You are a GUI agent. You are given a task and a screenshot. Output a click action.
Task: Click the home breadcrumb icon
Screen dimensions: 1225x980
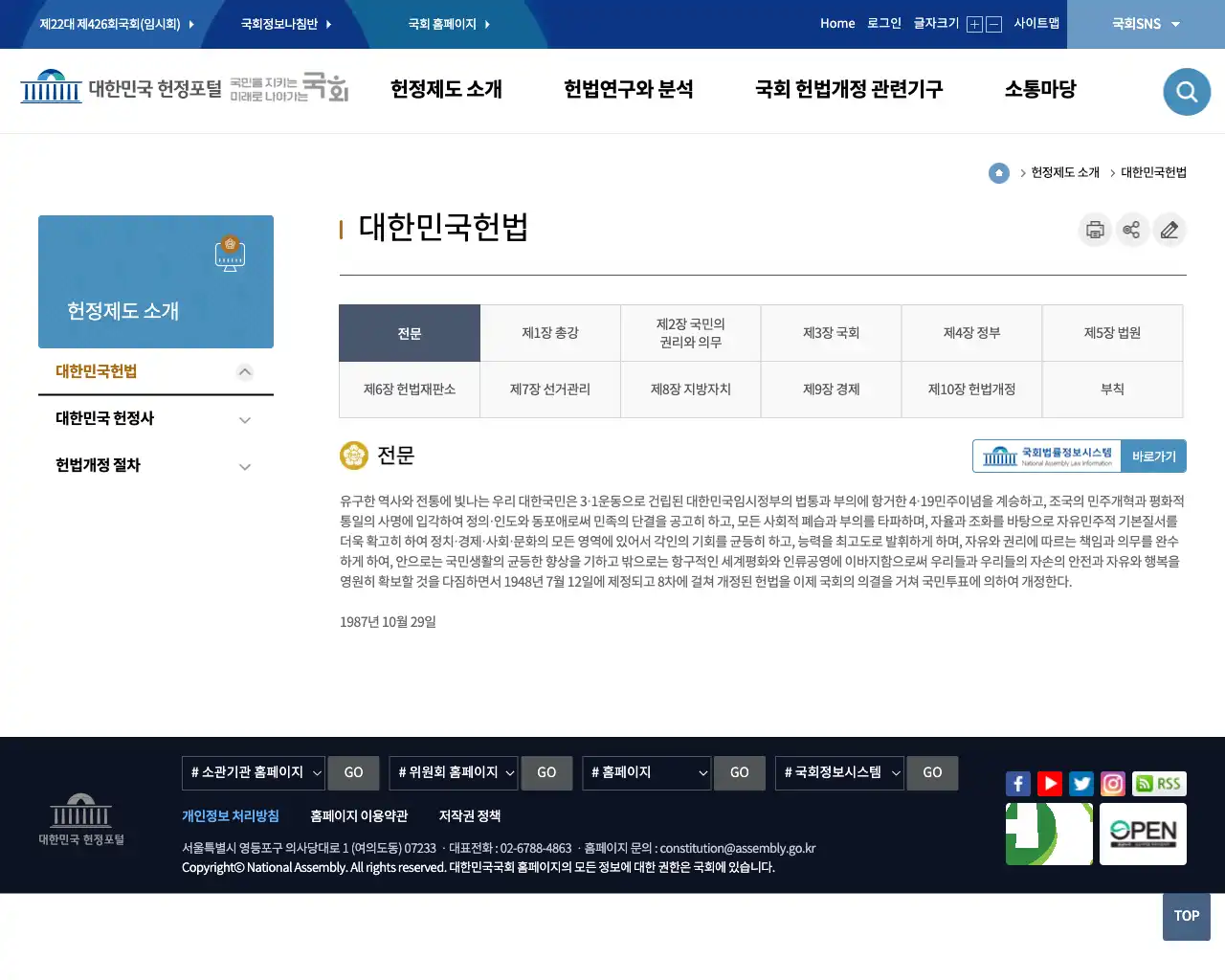[x=999, y=173]
